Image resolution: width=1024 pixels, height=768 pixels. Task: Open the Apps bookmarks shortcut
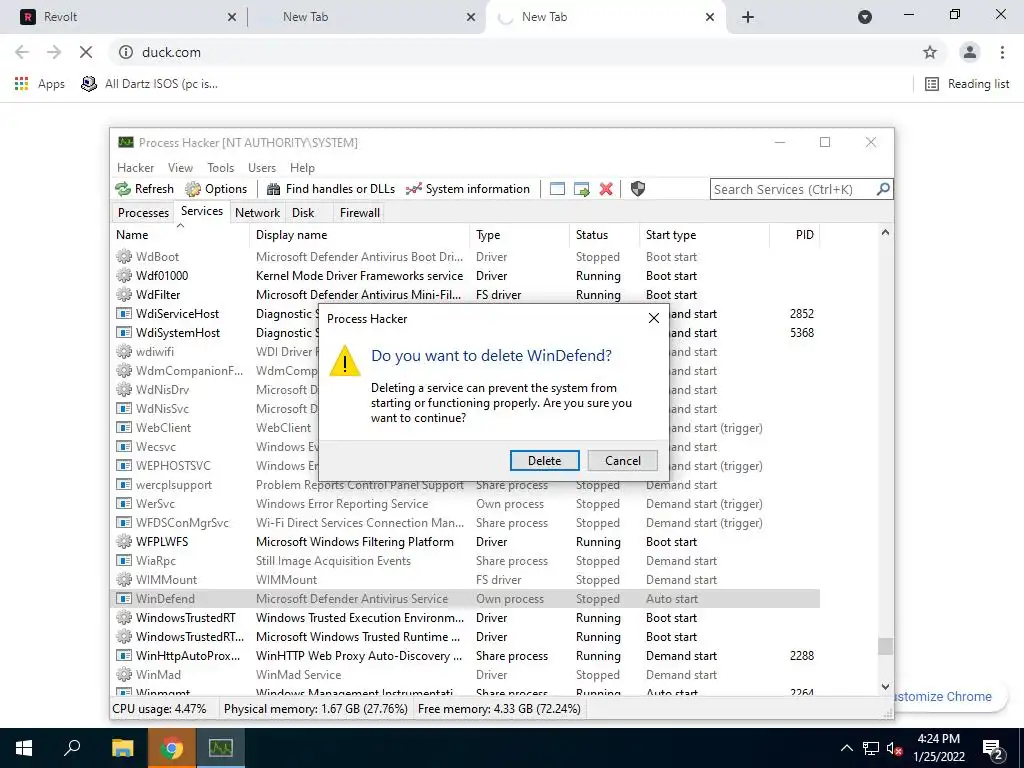click(x=40, y=84)
